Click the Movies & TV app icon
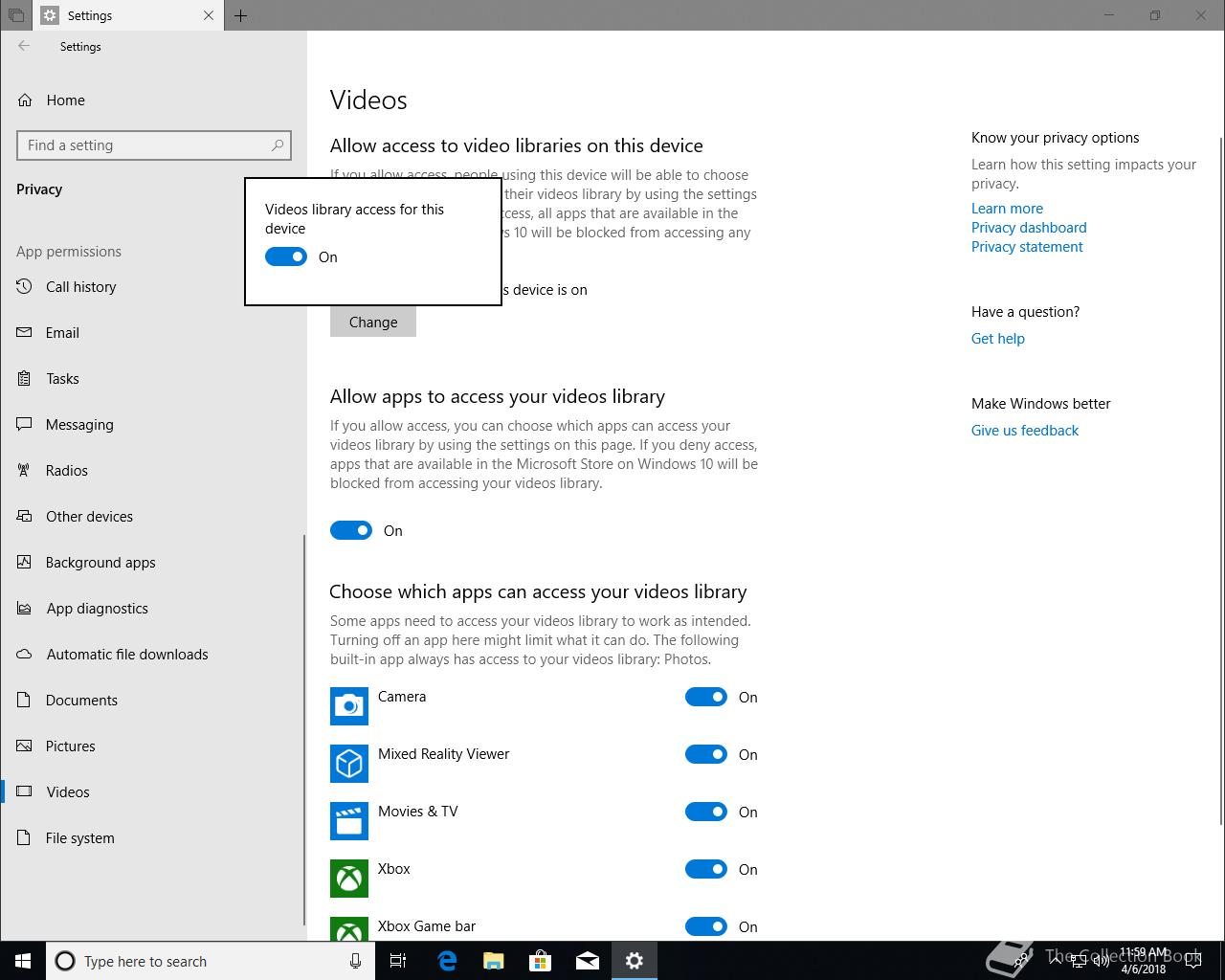This screenshot has height=980, width=1225. [349, 821]
